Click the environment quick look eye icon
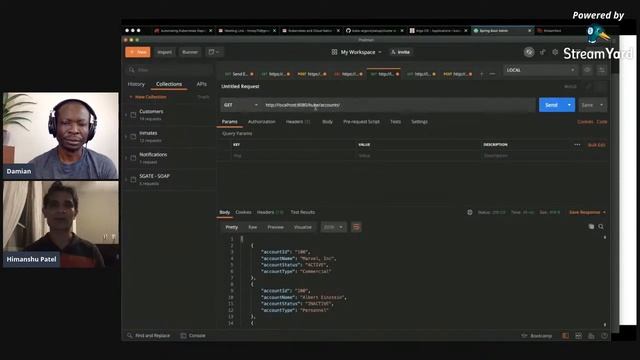Viewport: 640px width, 360px height. coord(587,70)
